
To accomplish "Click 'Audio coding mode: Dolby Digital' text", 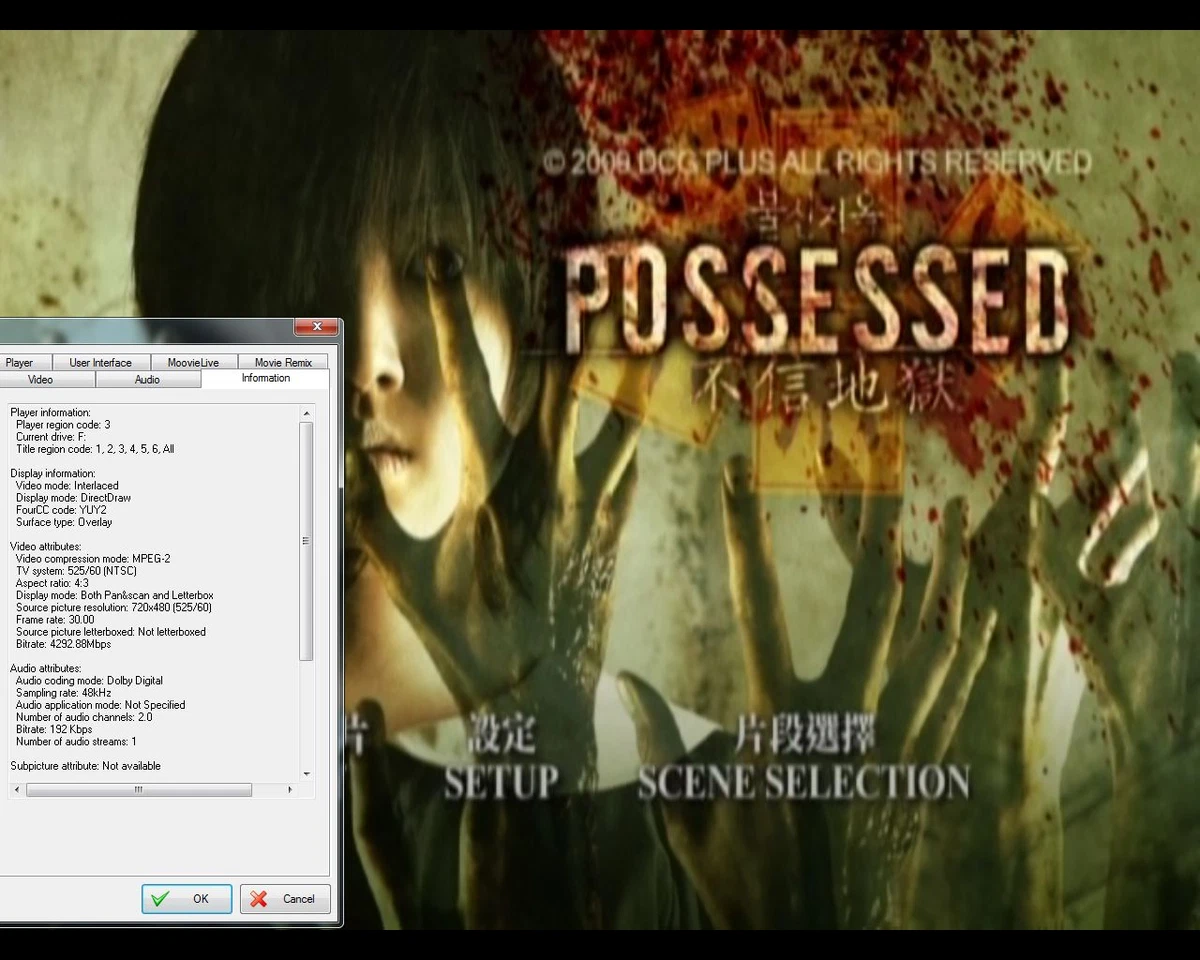I will 89,681.
